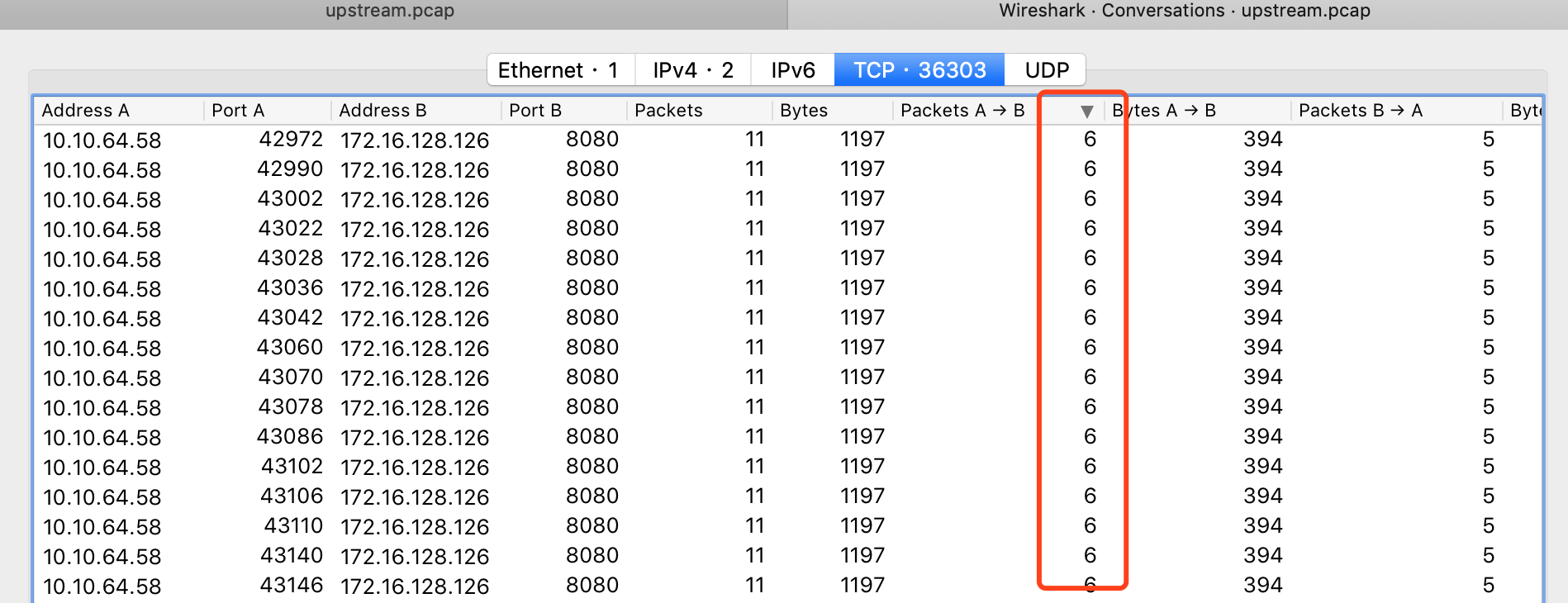Sort by the Packets B → A header
This screenshot has width=1568, height=603.
pos(1397,111)
